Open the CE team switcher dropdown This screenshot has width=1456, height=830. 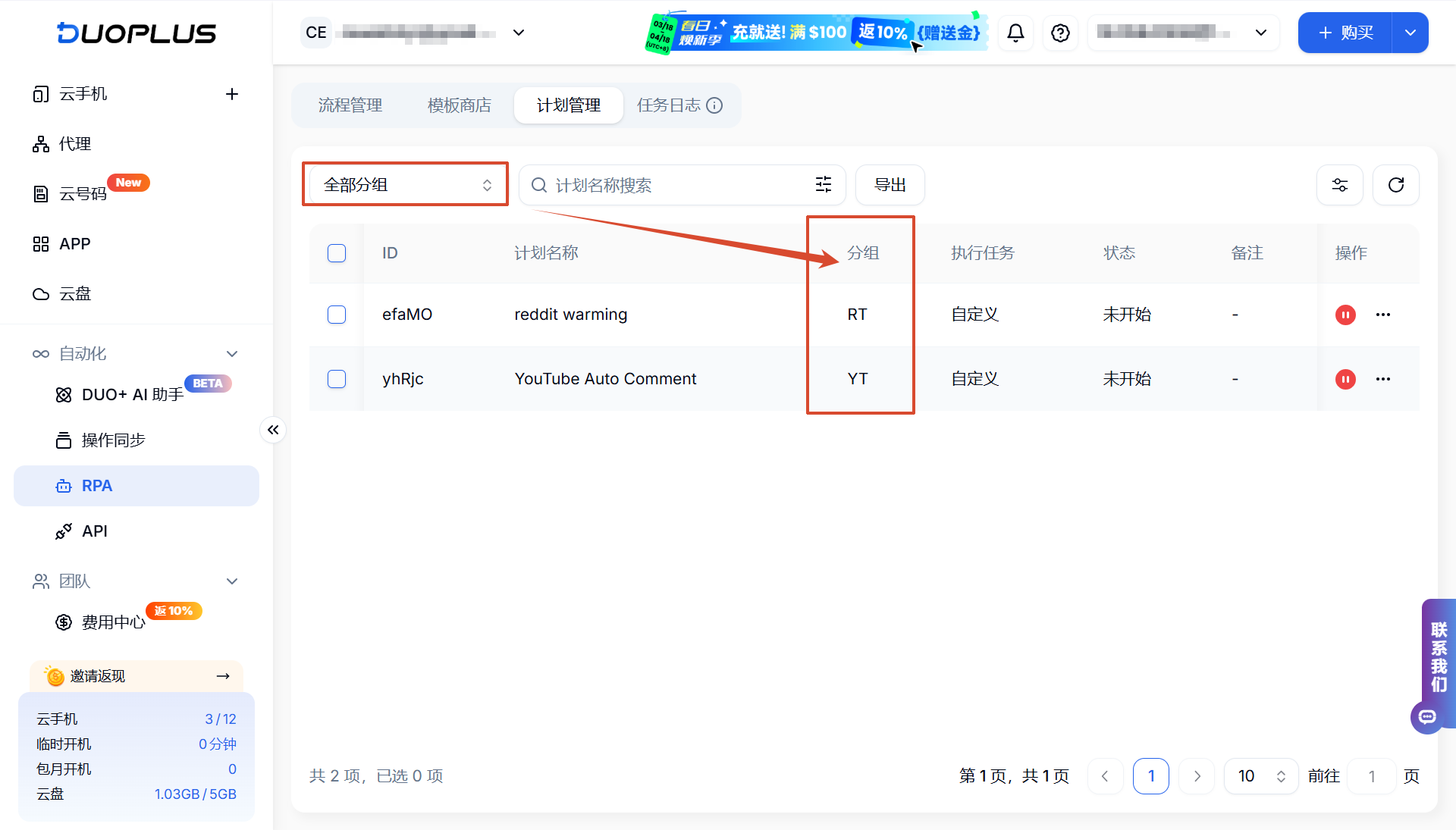click(x=414, y=33)
